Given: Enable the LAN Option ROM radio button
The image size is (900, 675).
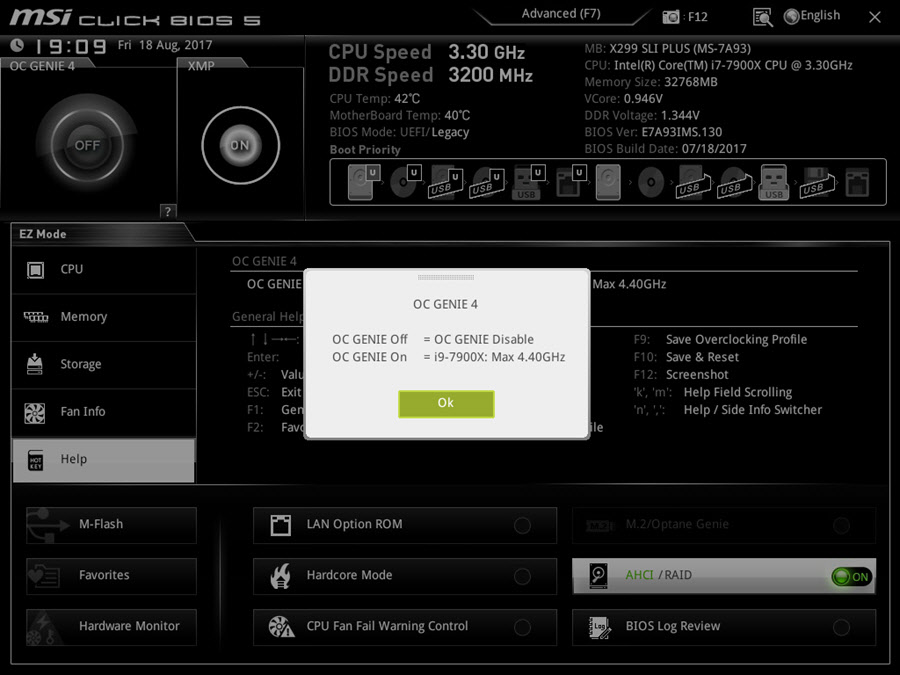Looking at the screenshot, I should pos(522,525).
